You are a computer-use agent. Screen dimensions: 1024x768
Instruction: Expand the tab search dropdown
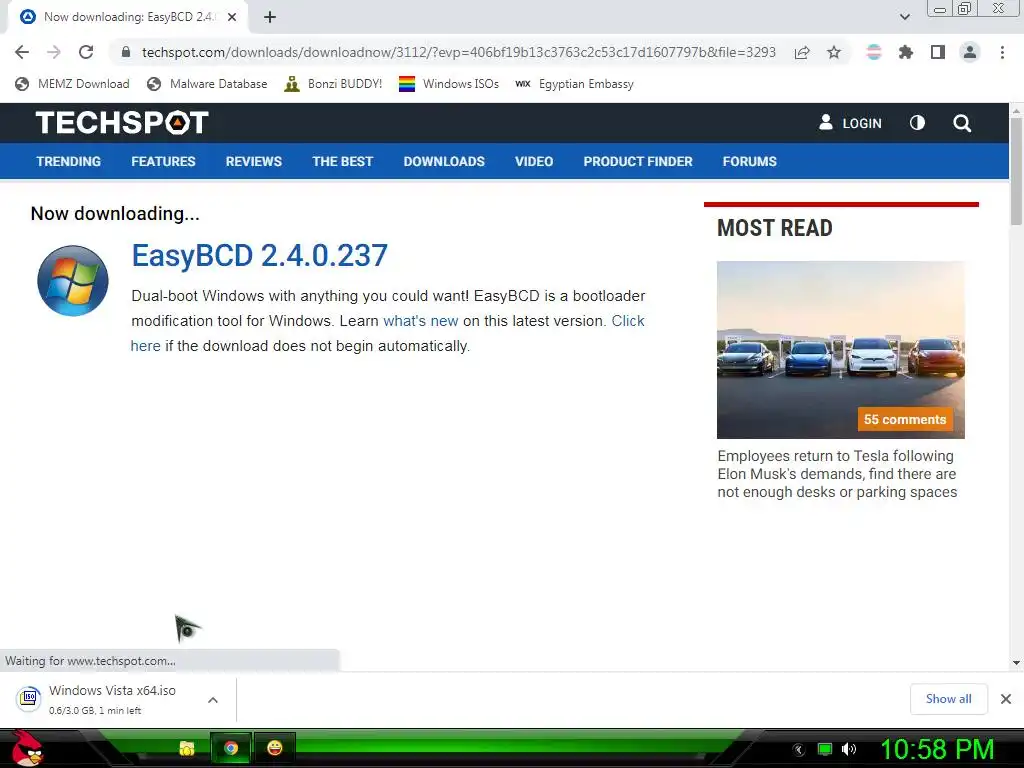coord(904,17)
